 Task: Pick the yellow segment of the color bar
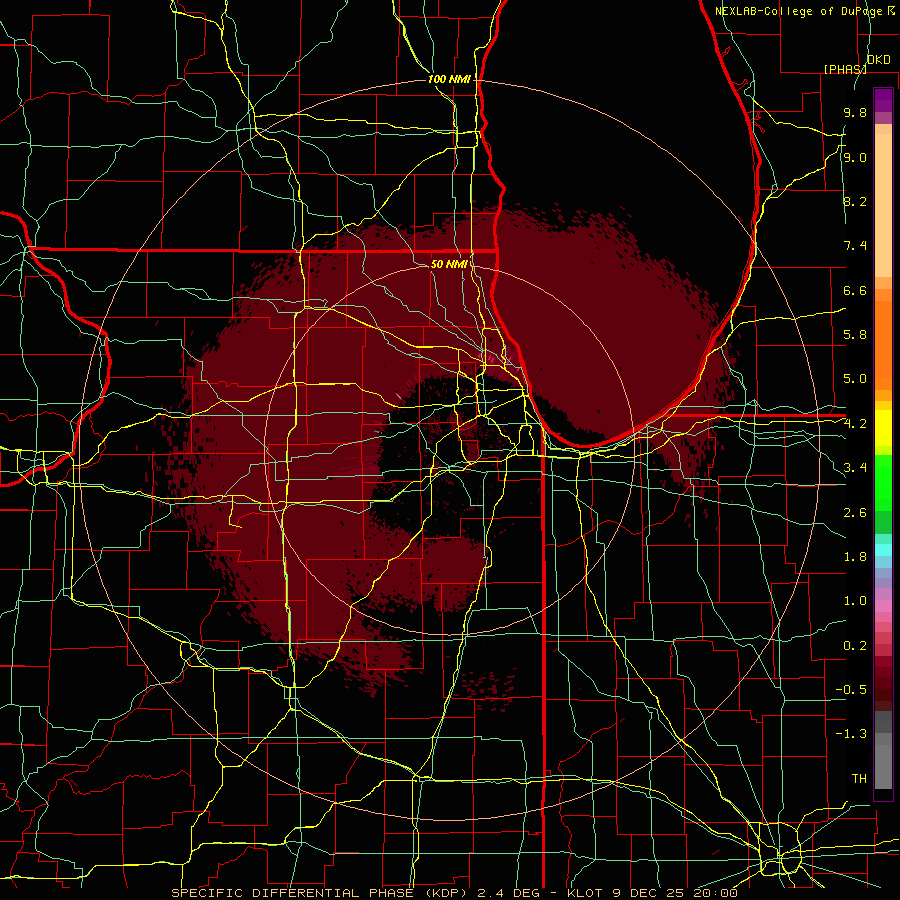pyautogui.click(x=883, y=428)
